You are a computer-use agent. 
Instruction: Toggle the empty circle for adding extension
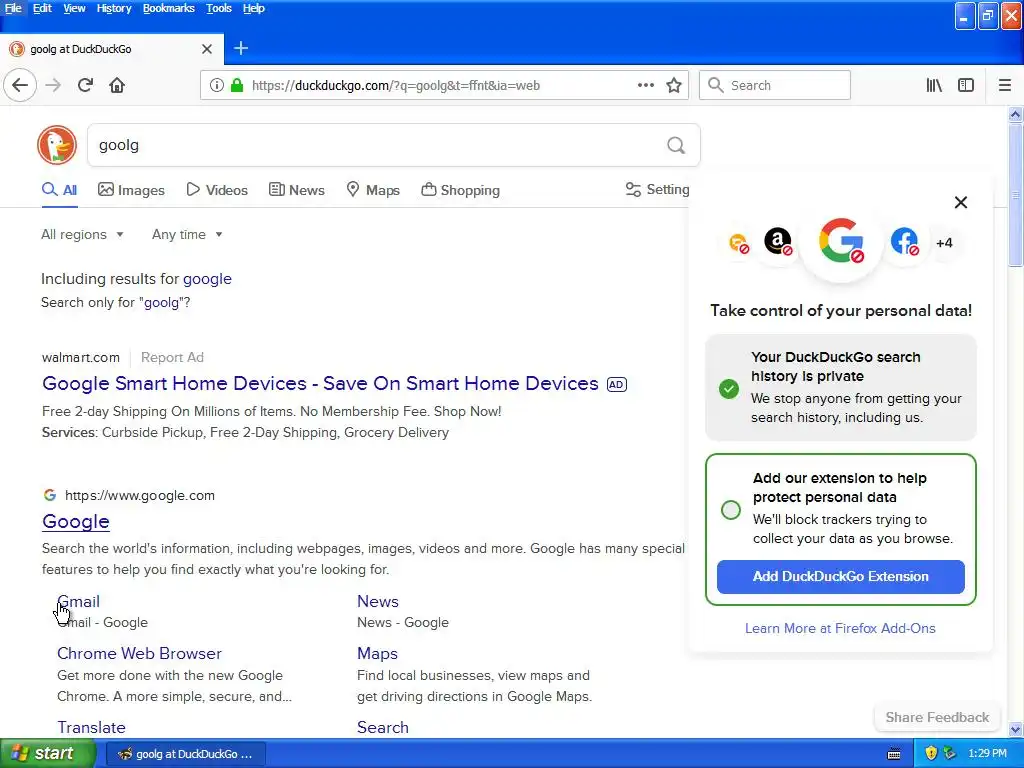731,510
